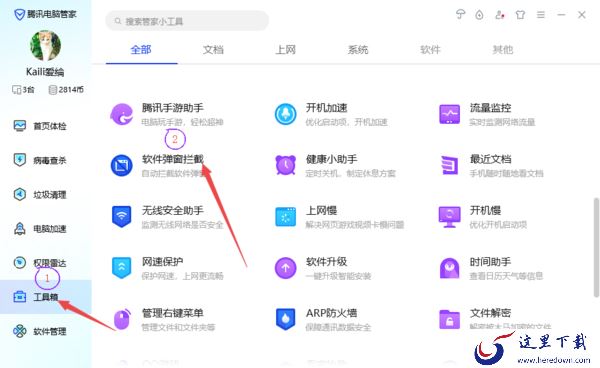Click the 电脑加速 rocket sidebar icon
Image resolution: width=600 pixels, height=368 pixels.
coord(20,228)
